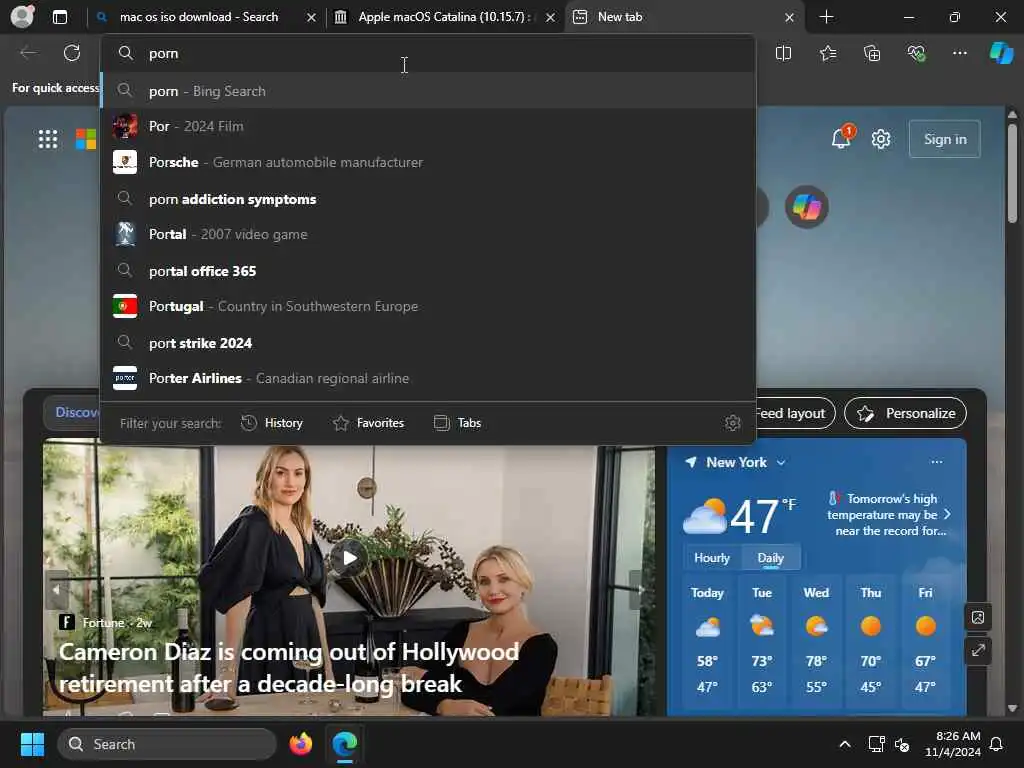Screen dimensions: 1024x768
Task: Select the Portal 2007 video game suggestion
Action: 428,234
